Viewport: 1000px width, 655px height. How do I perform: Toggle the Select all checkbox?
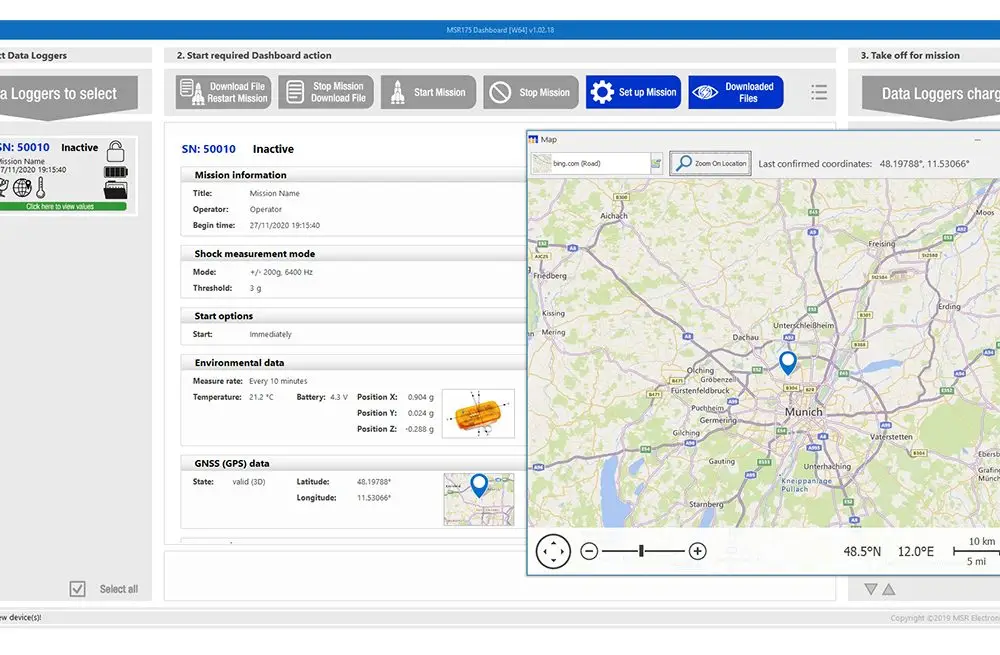pos(78,589)
